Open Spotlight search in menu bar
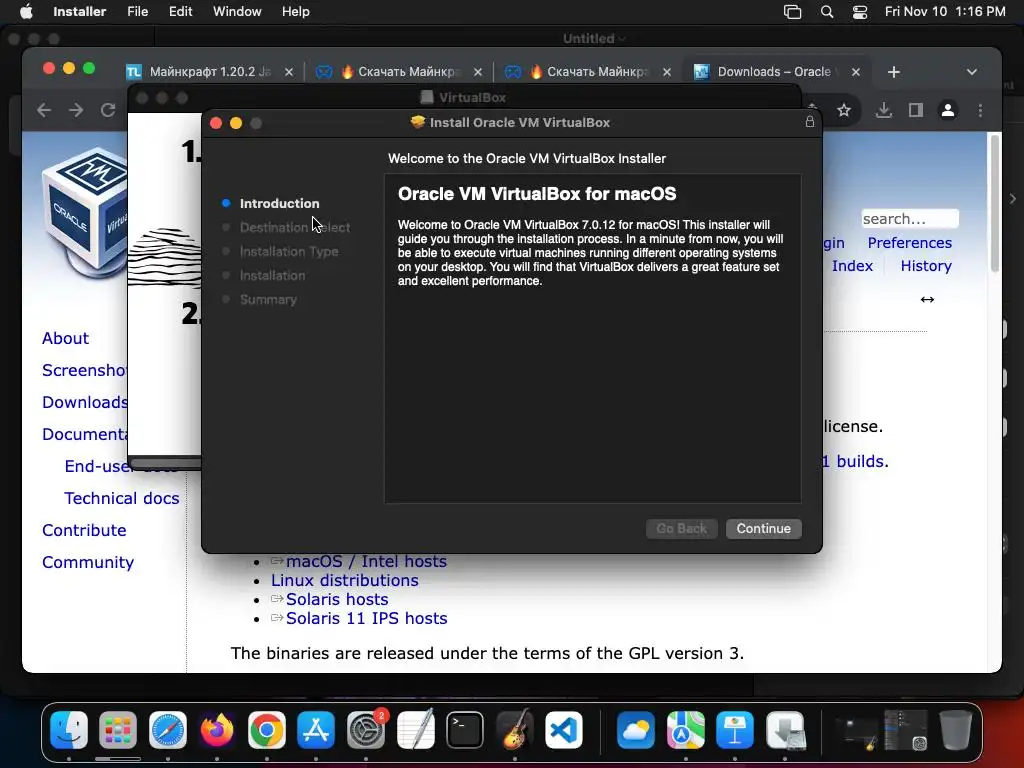Image resolution: width=1024 pixels, height=768 pixels. pyautogui.click(x=827, y=12)
